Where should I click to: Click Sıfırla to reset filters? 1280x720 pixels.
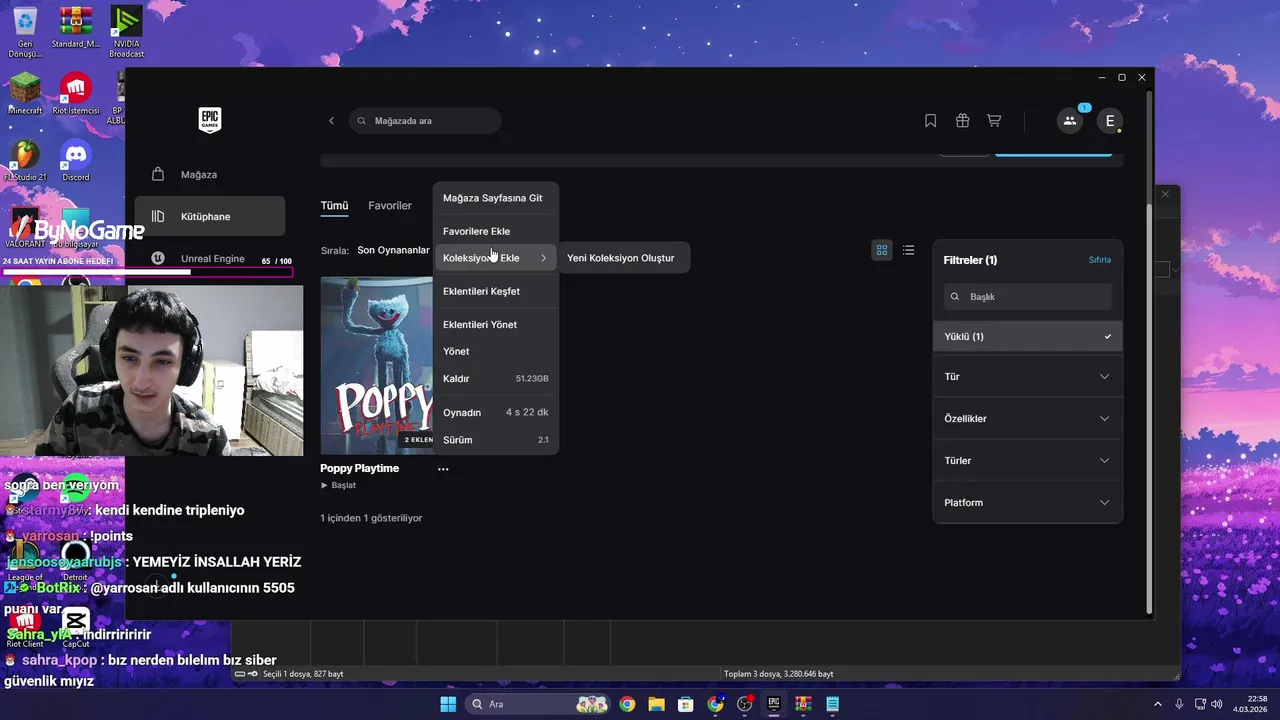point(1100,260)
